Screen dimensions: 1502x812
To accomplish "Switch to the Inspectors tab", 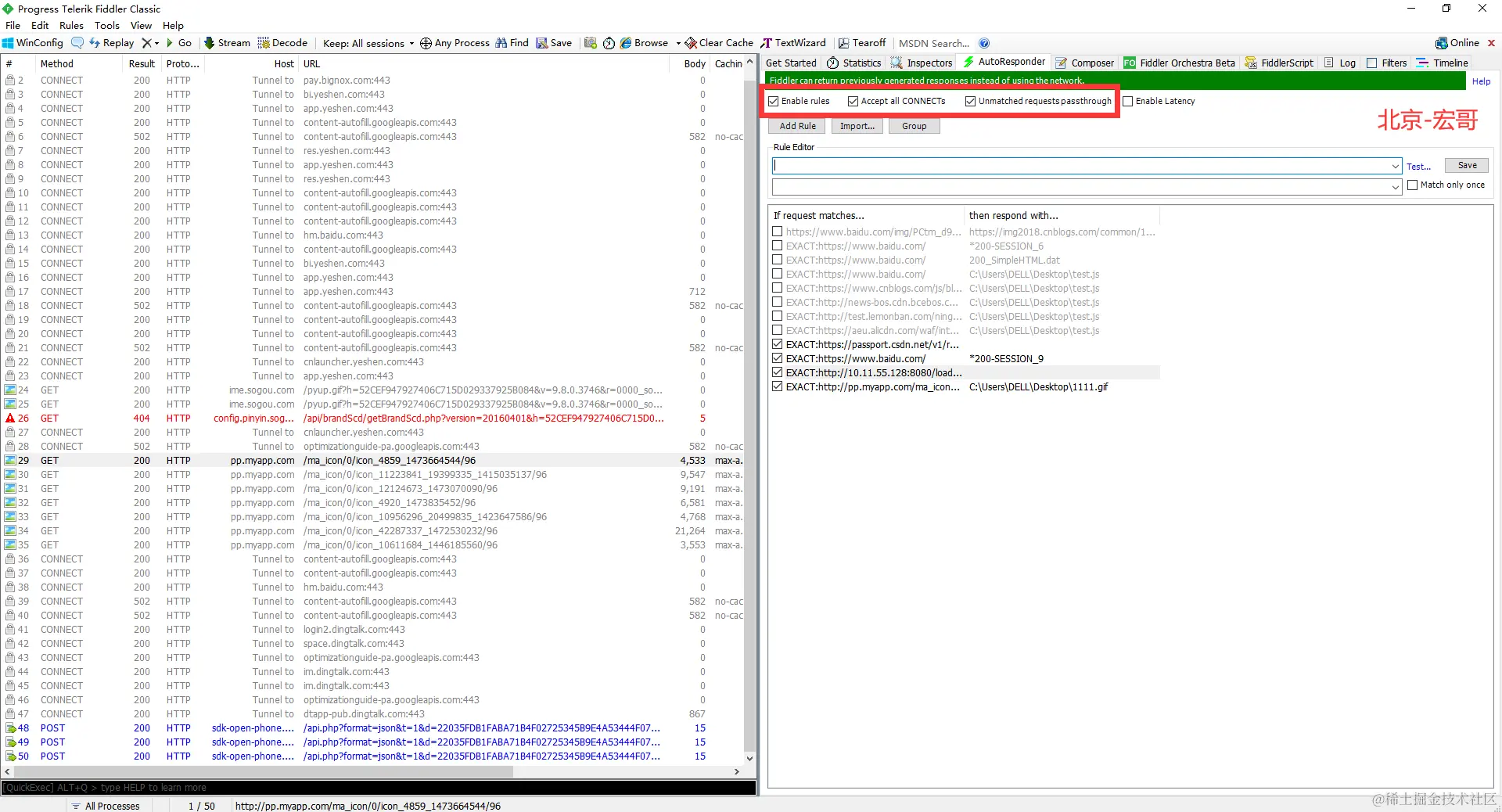I will click(x=922, y=63).
